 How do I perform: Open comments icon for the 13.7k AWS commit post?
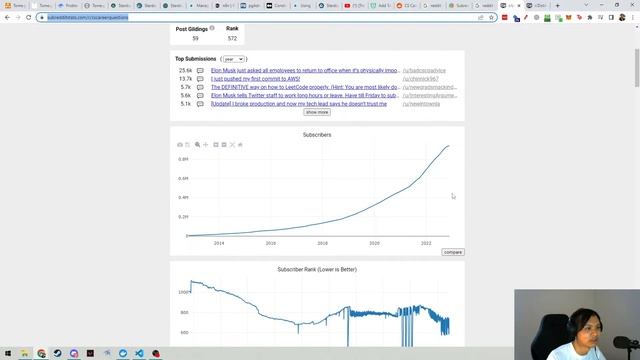[200, 79]
